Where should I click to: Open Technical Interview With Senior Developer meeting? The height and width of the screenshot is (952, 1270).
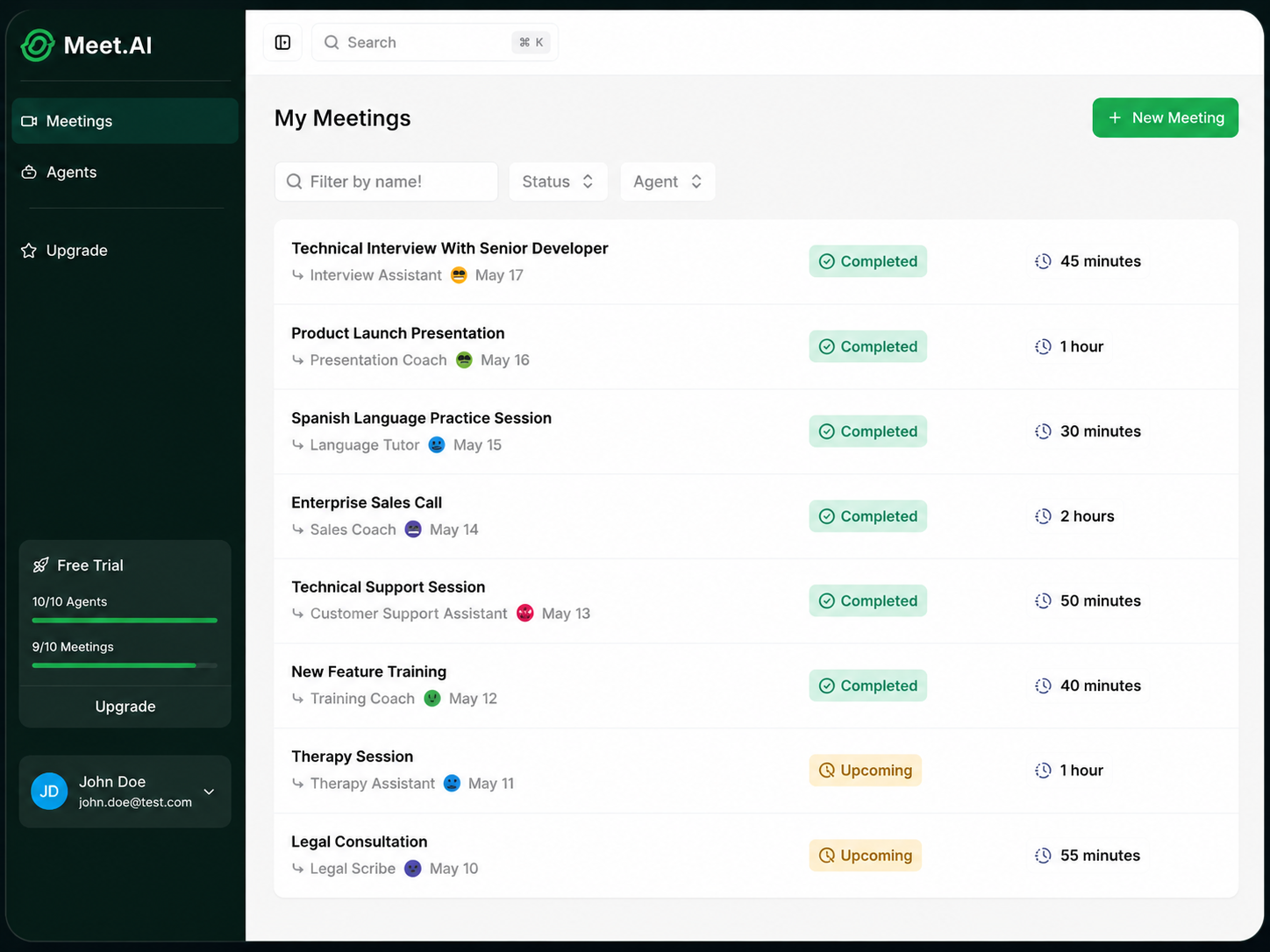click(x=756, y=261)
